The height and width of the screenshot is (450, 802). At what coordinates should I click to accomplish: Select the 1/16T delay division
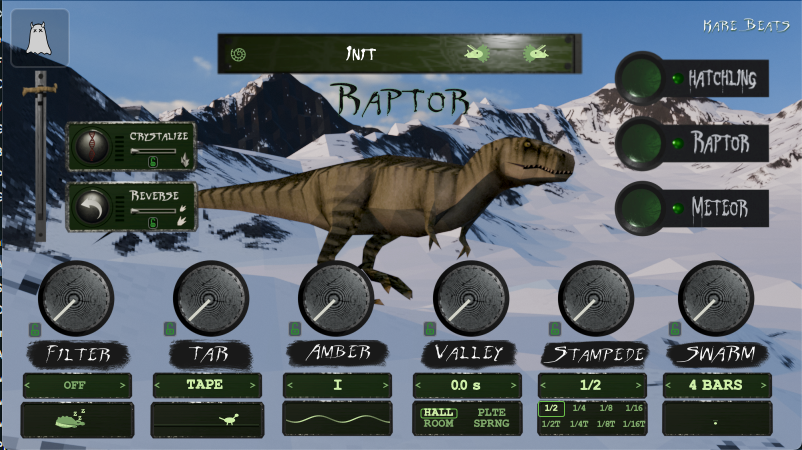(x=634, y=424)
